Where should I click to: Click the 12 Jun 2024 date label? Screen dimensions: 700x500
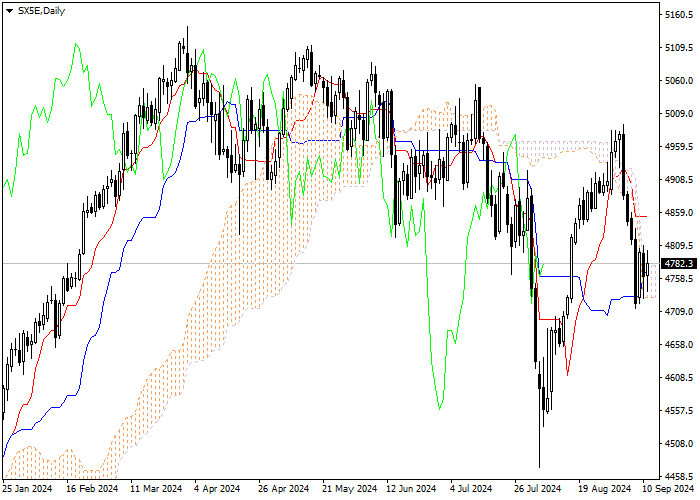point(411,489)
